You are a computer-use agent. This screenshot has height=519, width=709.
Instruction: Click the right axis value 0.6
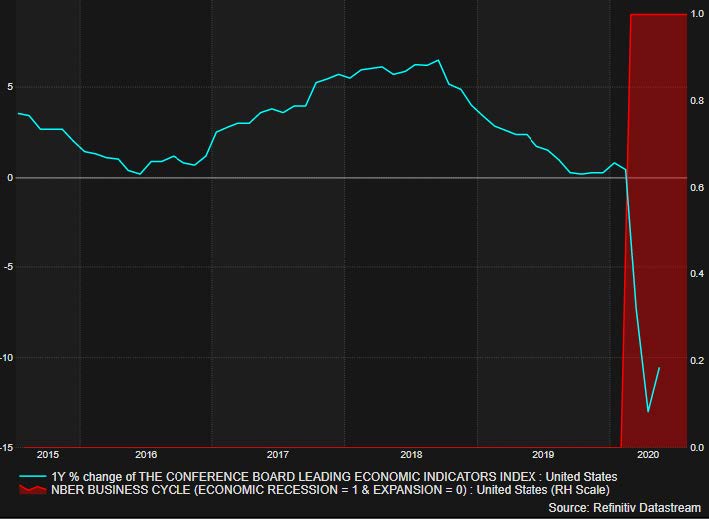pyautogui.click(x=697, y=187)
